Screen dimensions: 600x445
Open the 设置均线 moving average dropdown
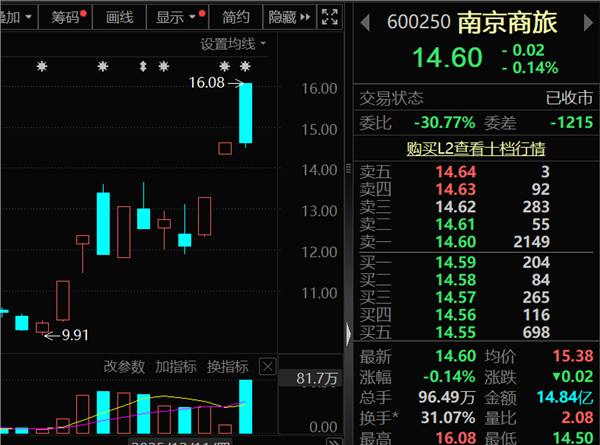click(233, 44)
